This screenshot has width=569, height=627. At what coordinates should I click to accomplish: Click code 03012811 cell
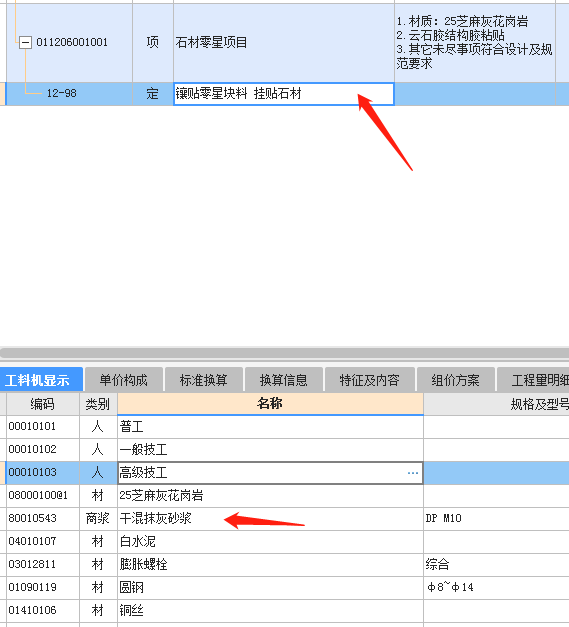pyautogui.click(x=42, y=565)
